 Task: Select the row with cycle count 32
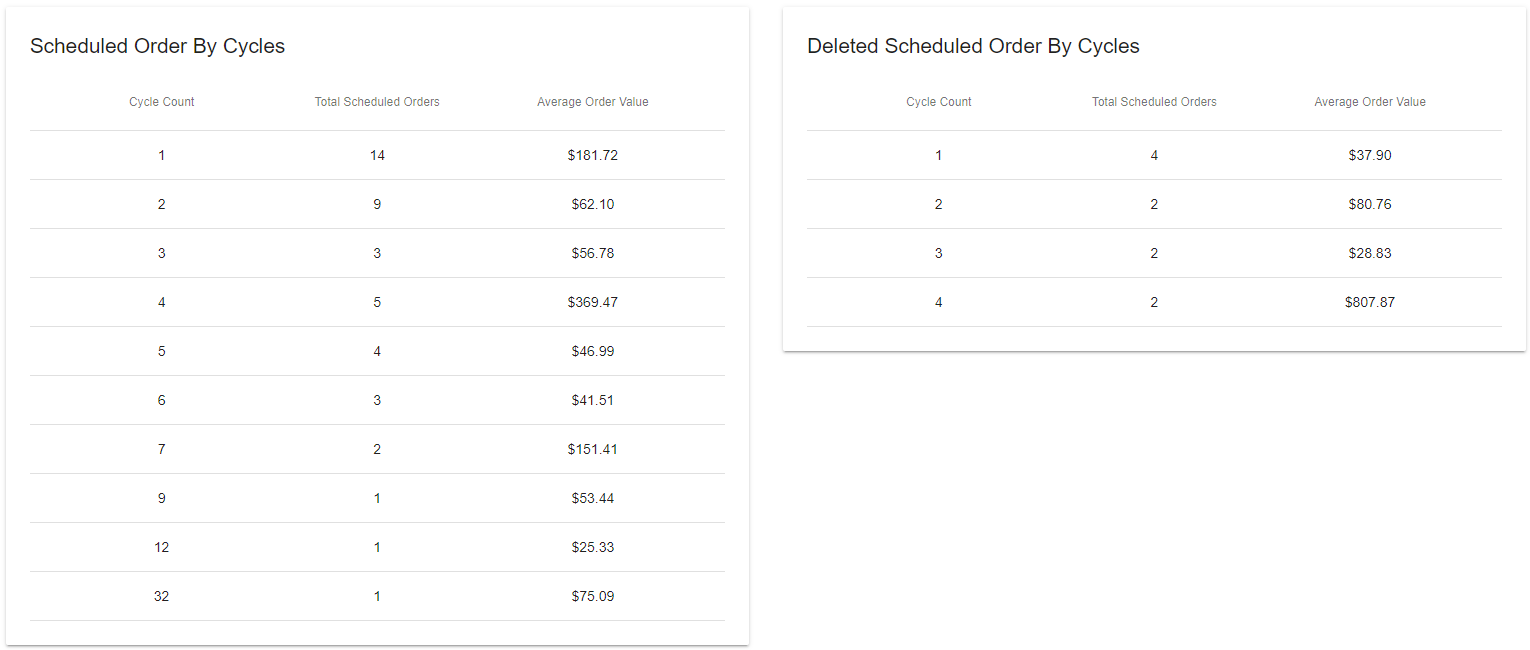tap(377, 596)
